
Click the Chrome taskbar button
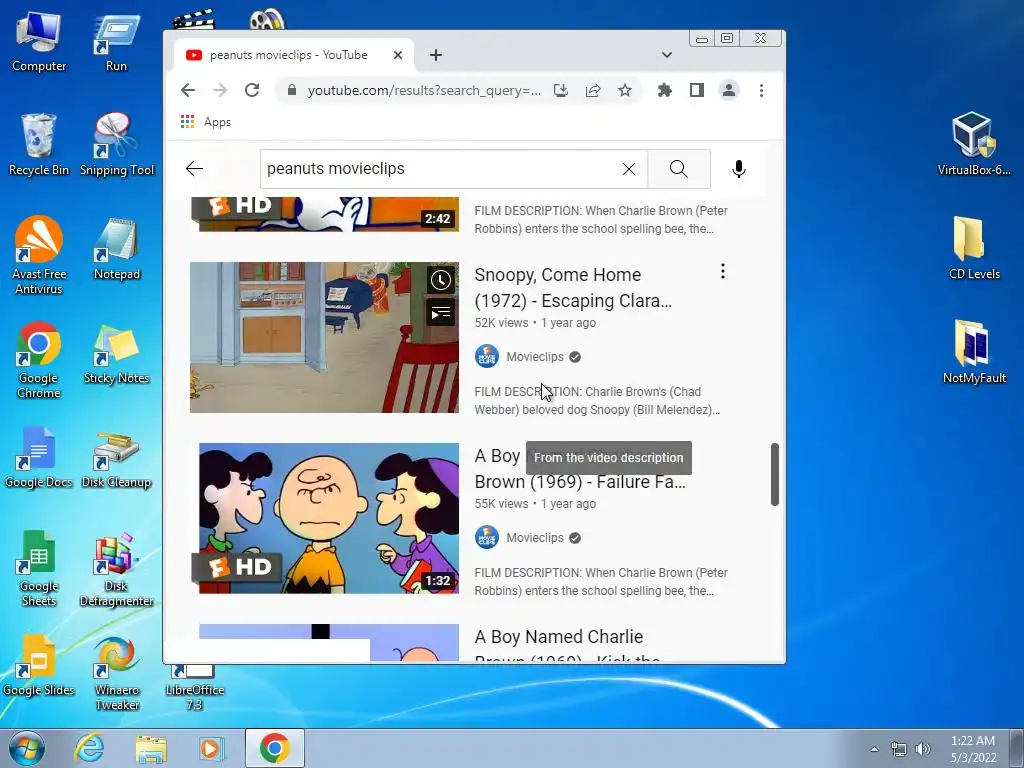(274, 748)
